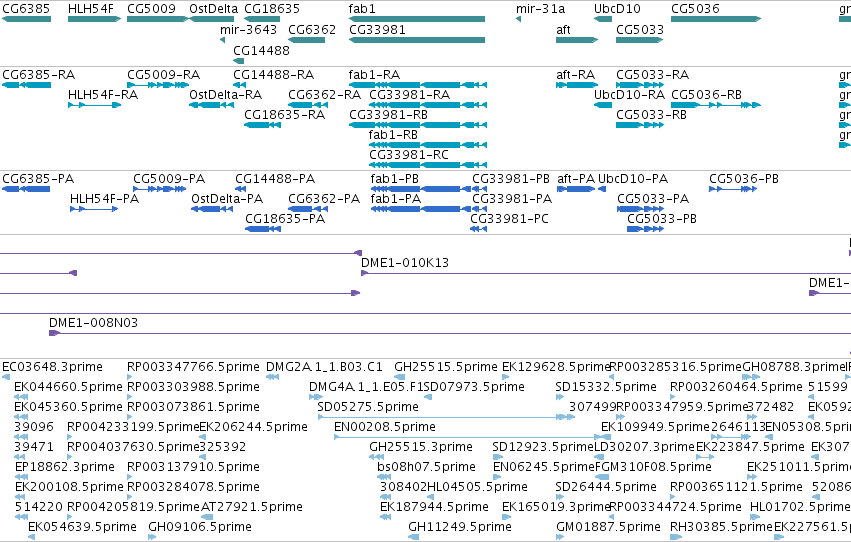The height and width of the screenshot is (542, 851).
Task: Select the fab1 gene bar
Action: [417, 19]
